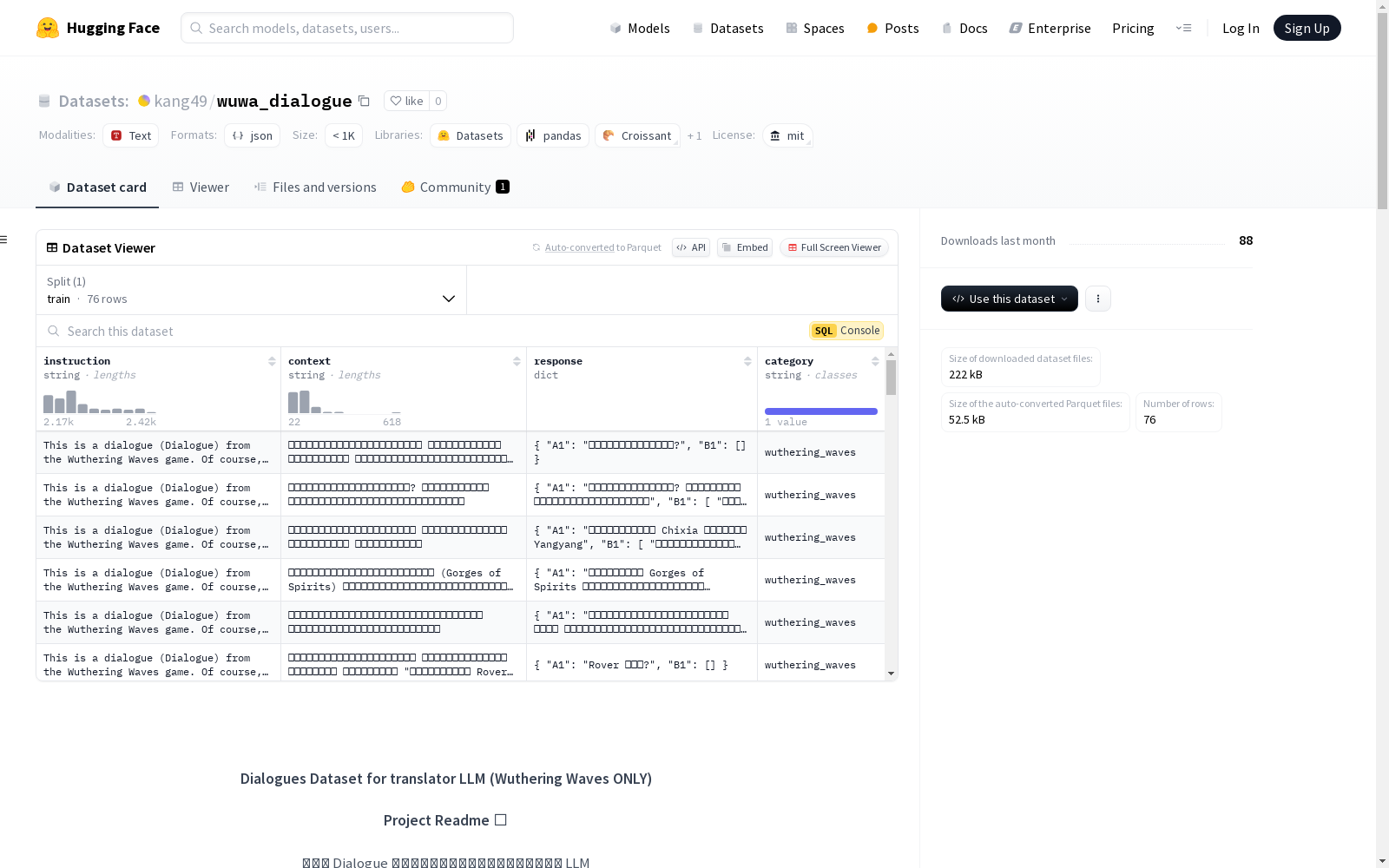Go to Spaces
The image size is (1389, 868).
pos(814,28)
